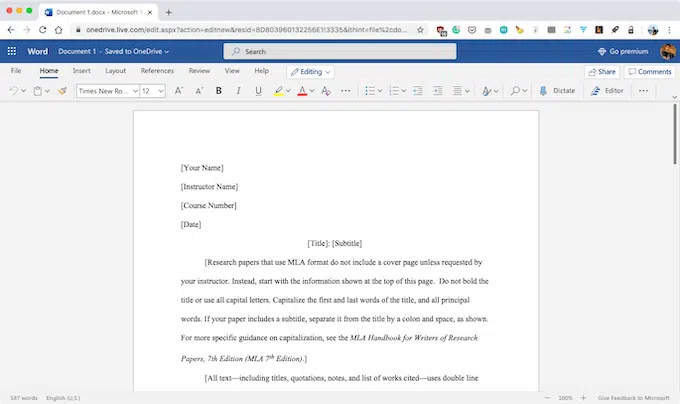The height and width of the screenshot is (404, 680).
Task: Open the Editor pane
Action: [607, 91]
